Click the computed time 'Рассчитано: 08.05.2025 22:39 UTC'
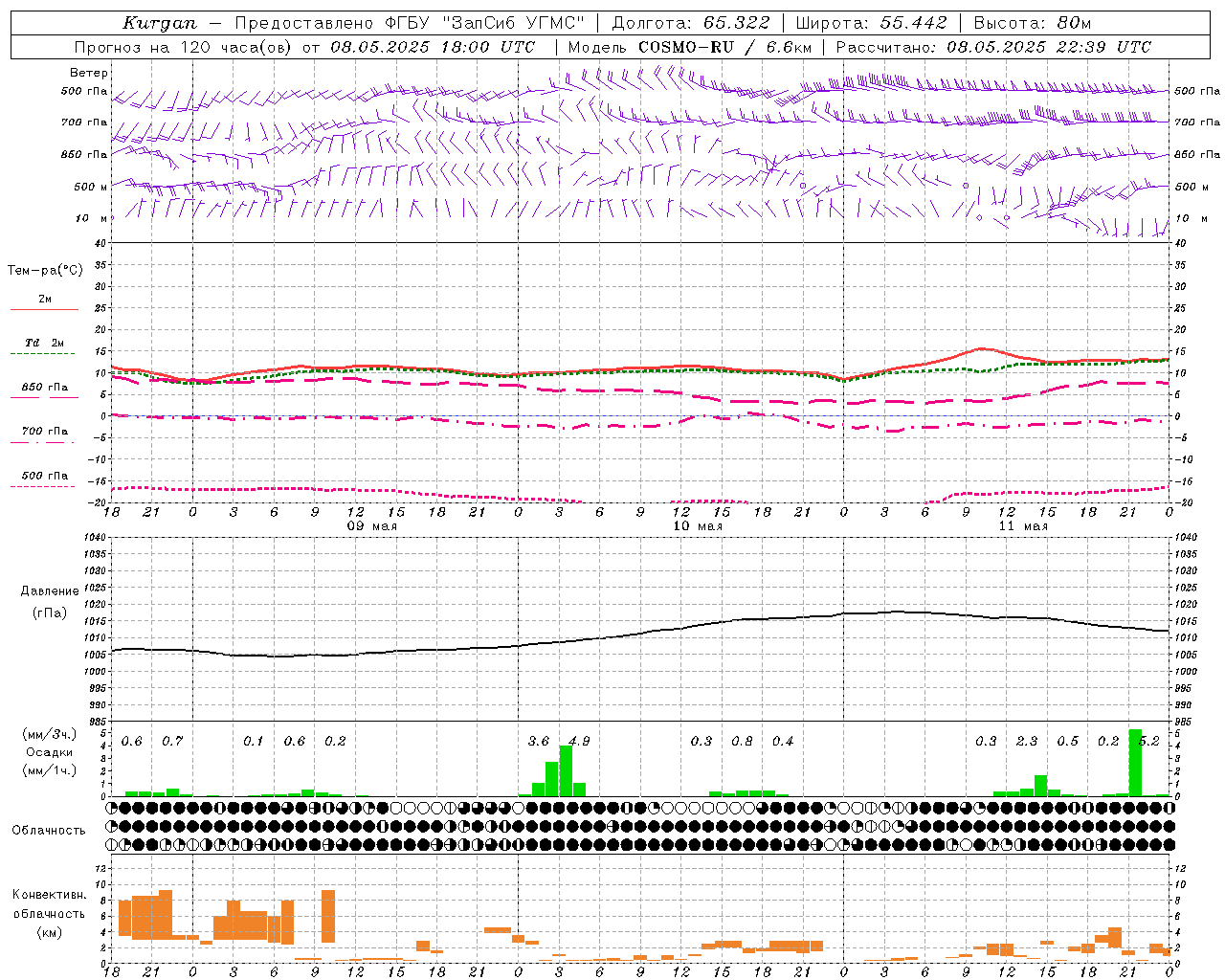This screenshot has width=1225, height=980. pos(993,47)
